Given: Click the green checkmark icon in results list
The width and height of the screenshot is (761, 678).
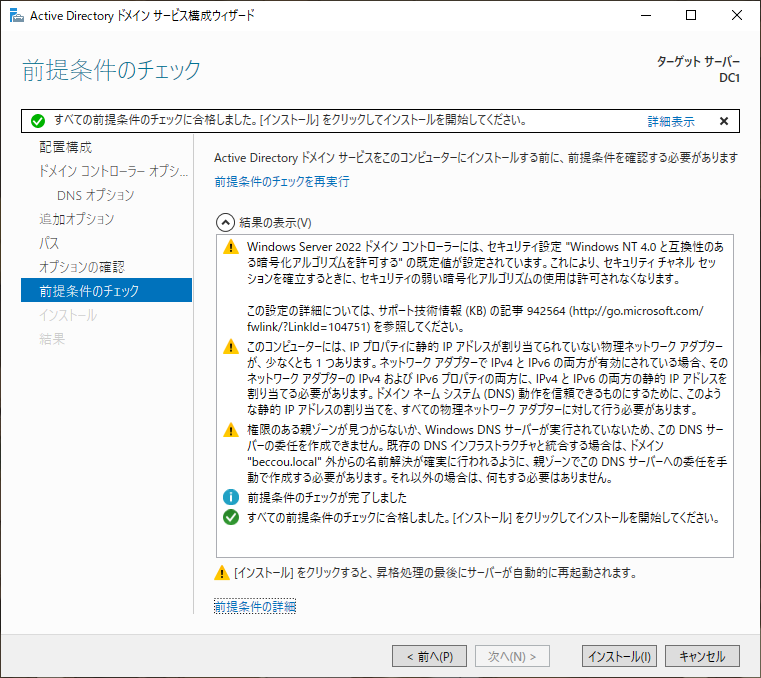Looking at the screenshot, I should click(x=231, y=517).
